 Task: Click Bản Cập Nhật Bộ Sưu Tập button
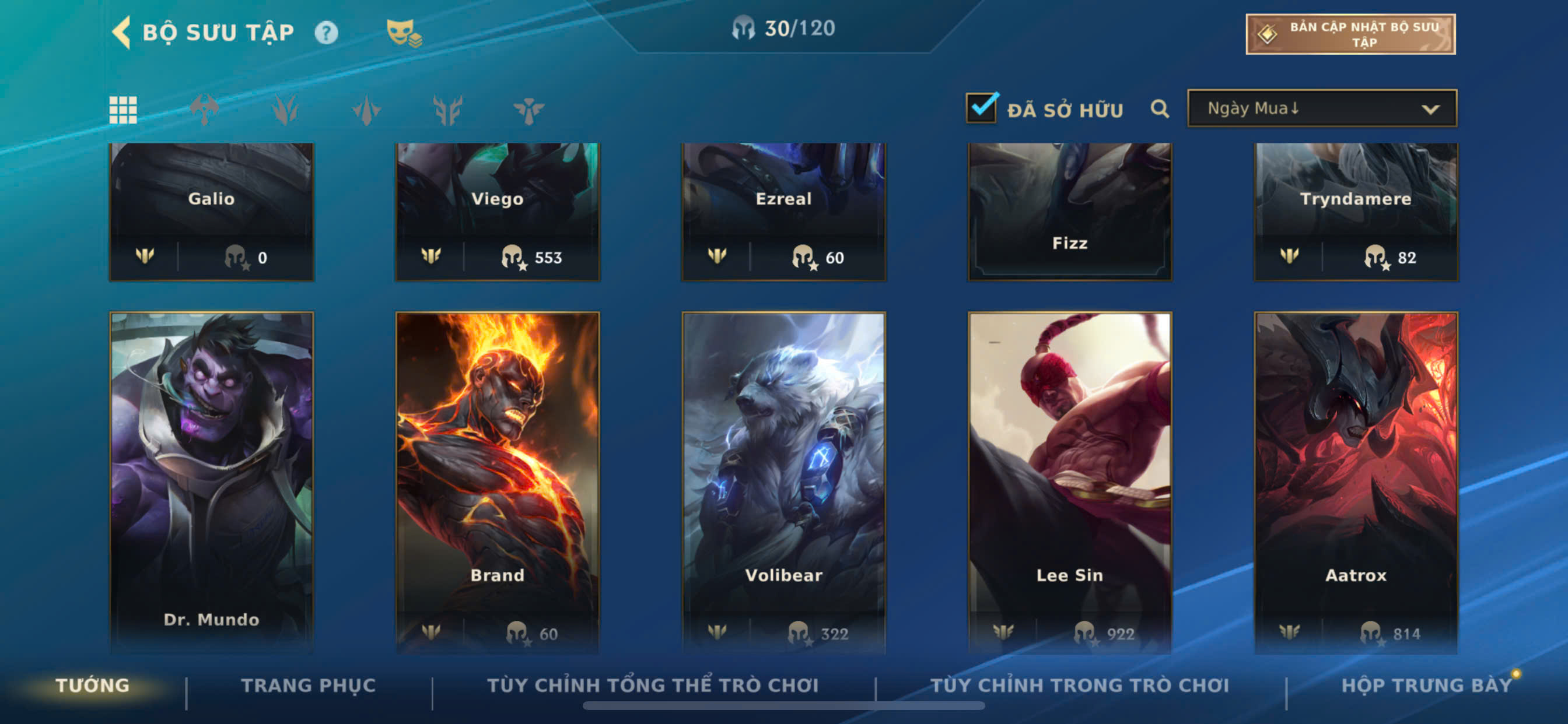[1350, 34]
